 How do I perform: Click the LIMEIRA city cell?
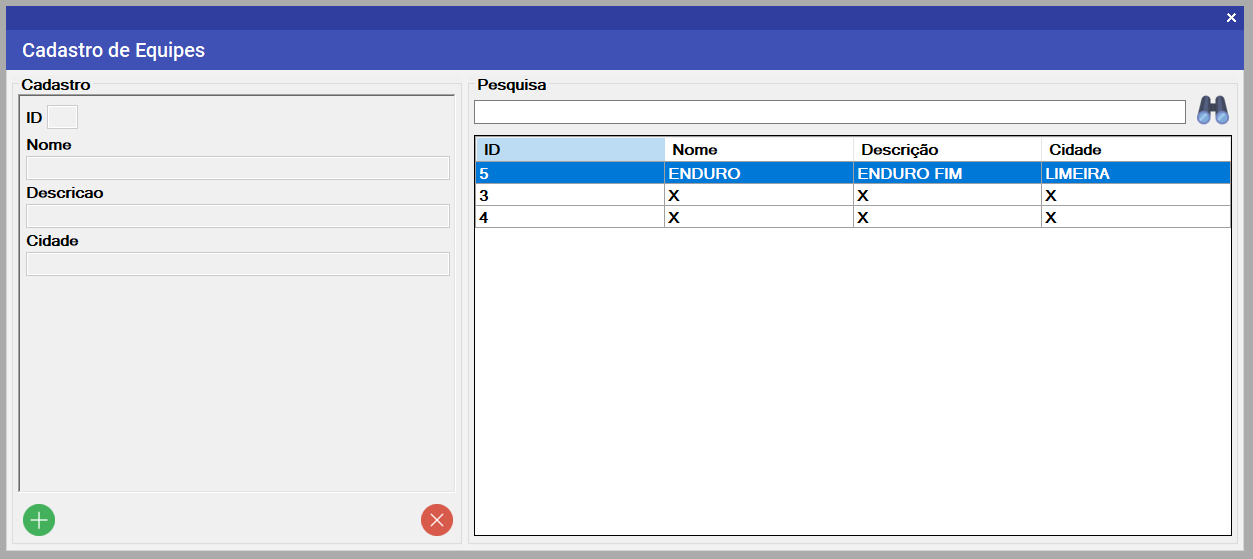pos(1135,173)
